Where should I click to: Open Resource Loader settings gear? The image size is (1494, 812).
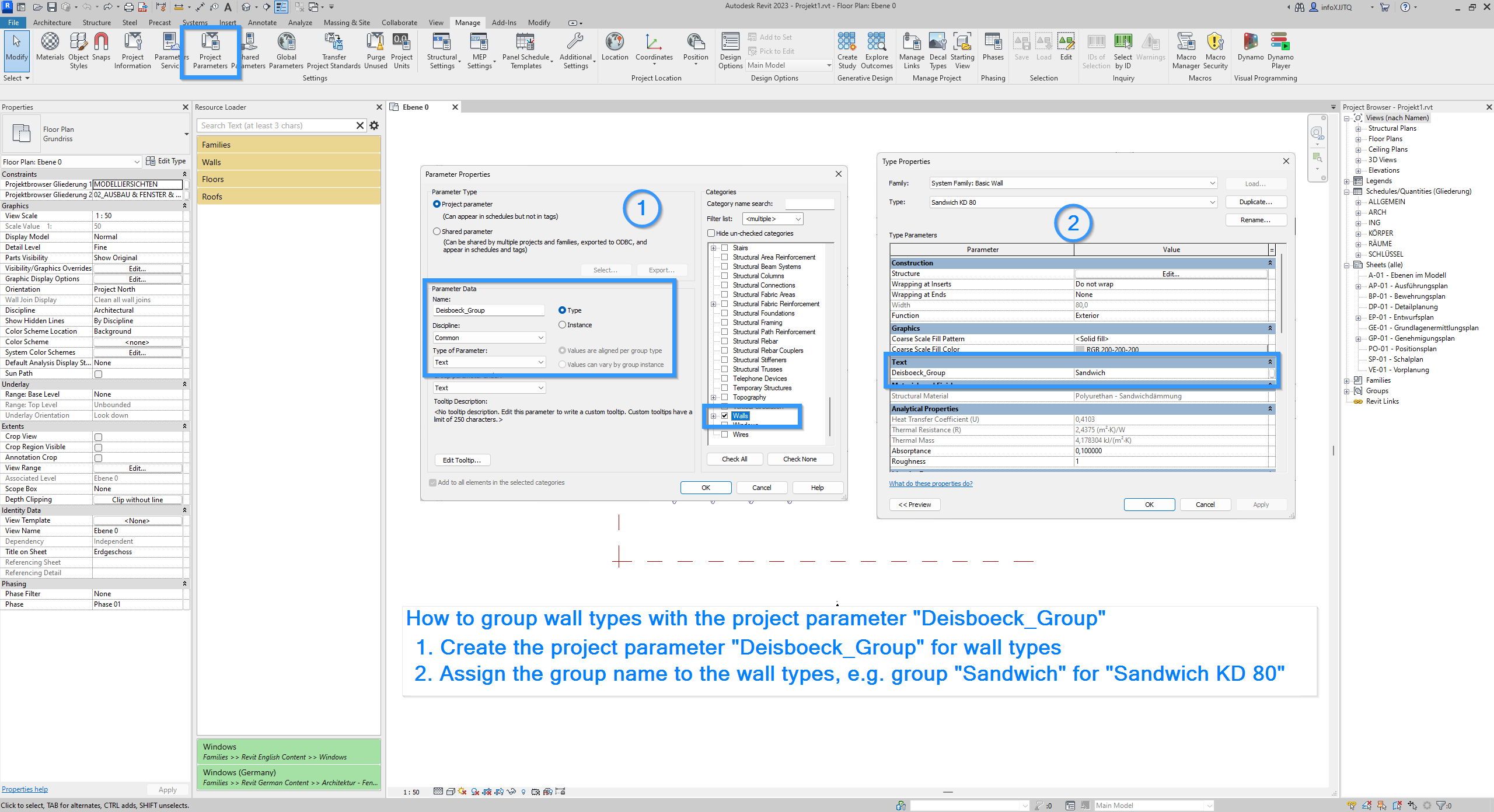click(374, 125)
